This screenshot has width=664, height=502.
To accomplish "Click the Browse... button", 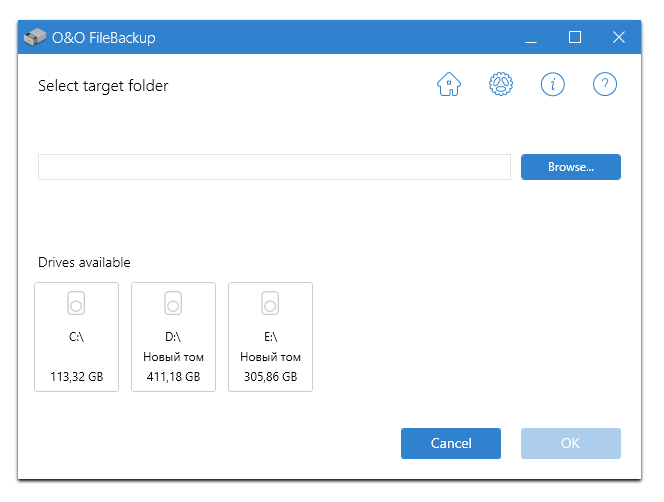I will (x=571, y=167).
